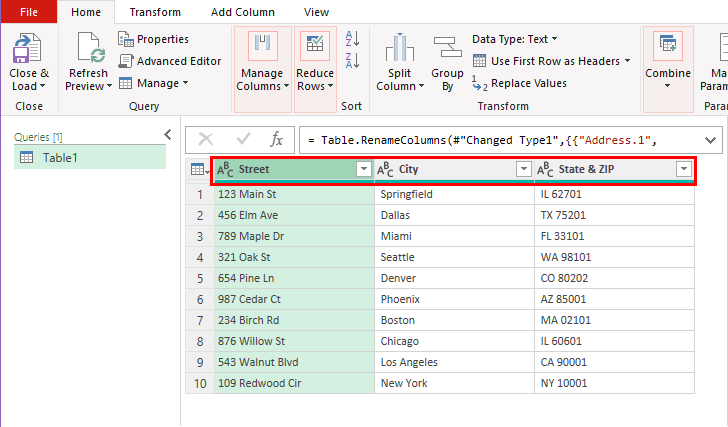Screen dimensions: 728x427
Task: Select cell Boston
Action: [x=455, y=320]
